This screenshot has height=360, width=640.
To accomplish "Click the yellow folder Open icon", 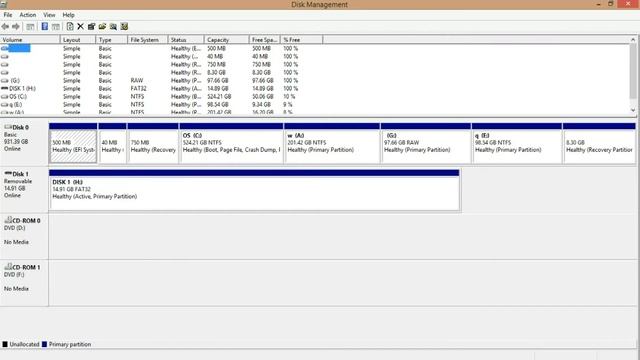I will pos(102,27).
